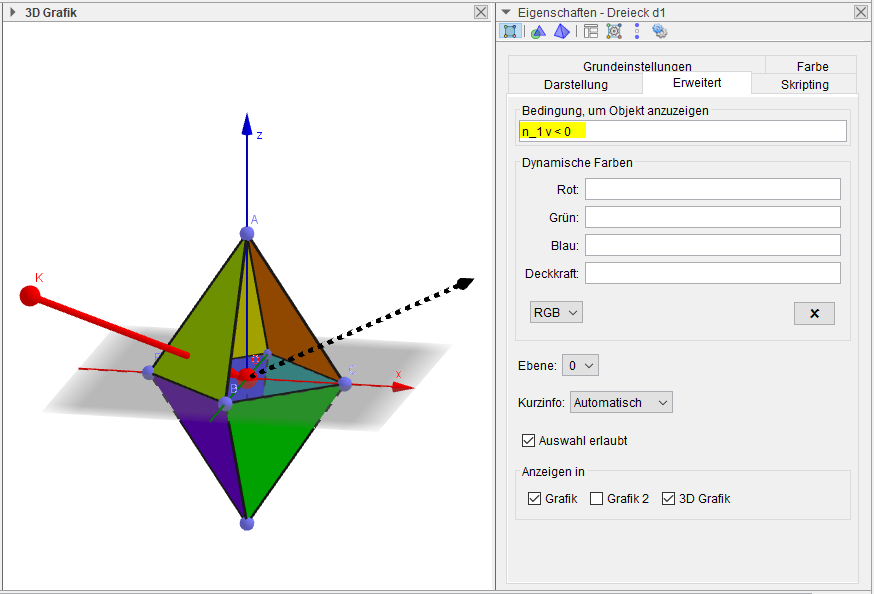Open the RGB color model dropdown
The image size is (874, 594).
click(x=556, y=313)
